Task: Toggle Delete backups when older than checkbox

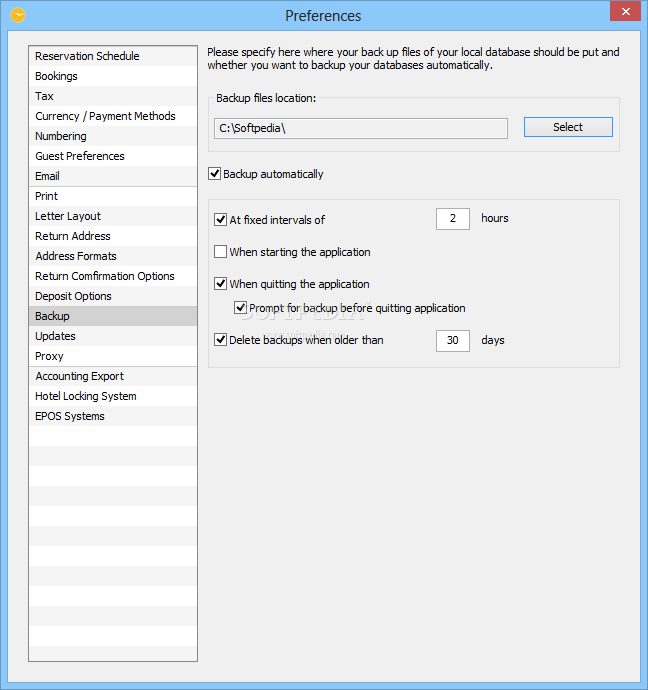Action: [x=220, y=339]
